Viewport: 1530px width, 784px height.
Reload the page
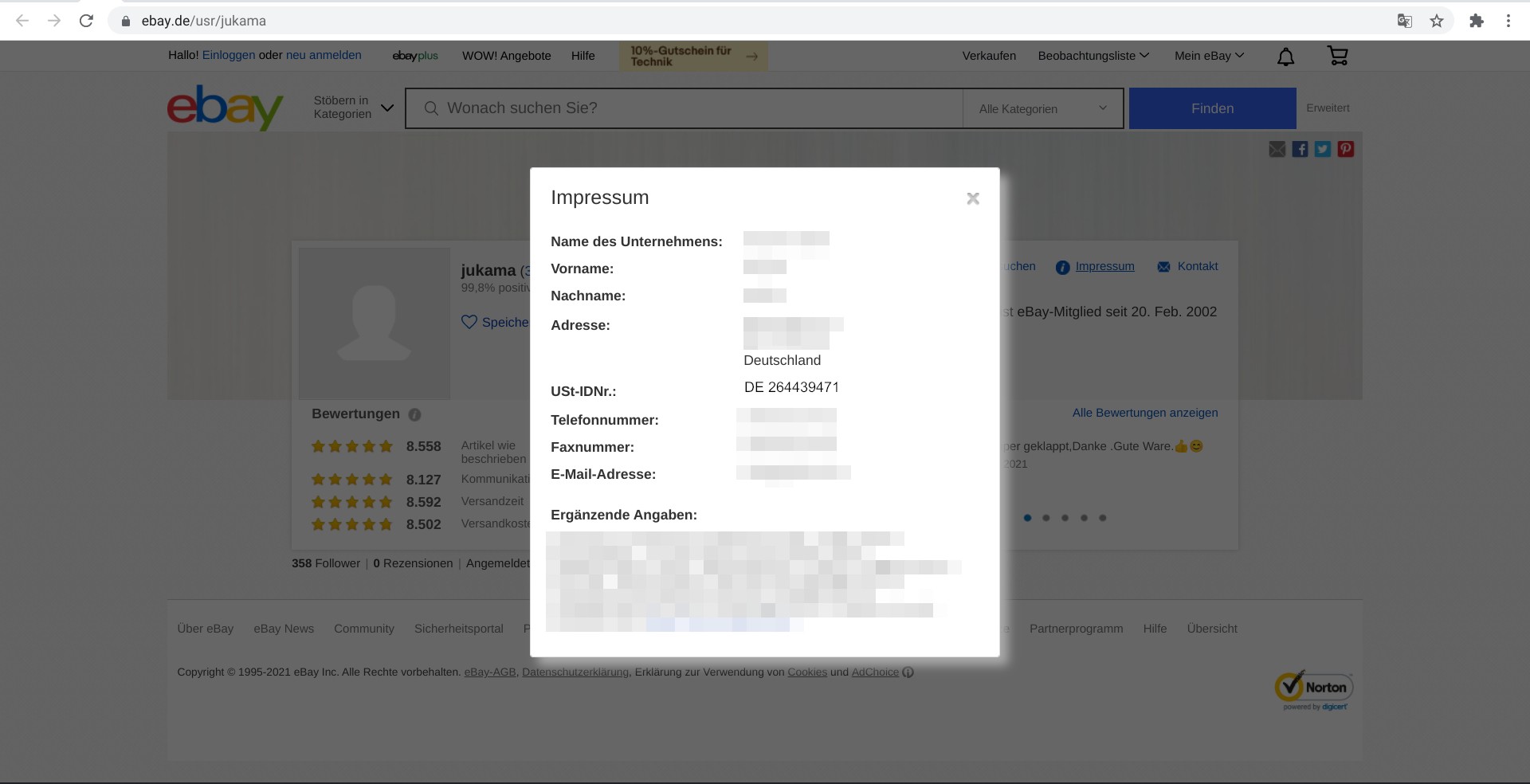point(86,21)
